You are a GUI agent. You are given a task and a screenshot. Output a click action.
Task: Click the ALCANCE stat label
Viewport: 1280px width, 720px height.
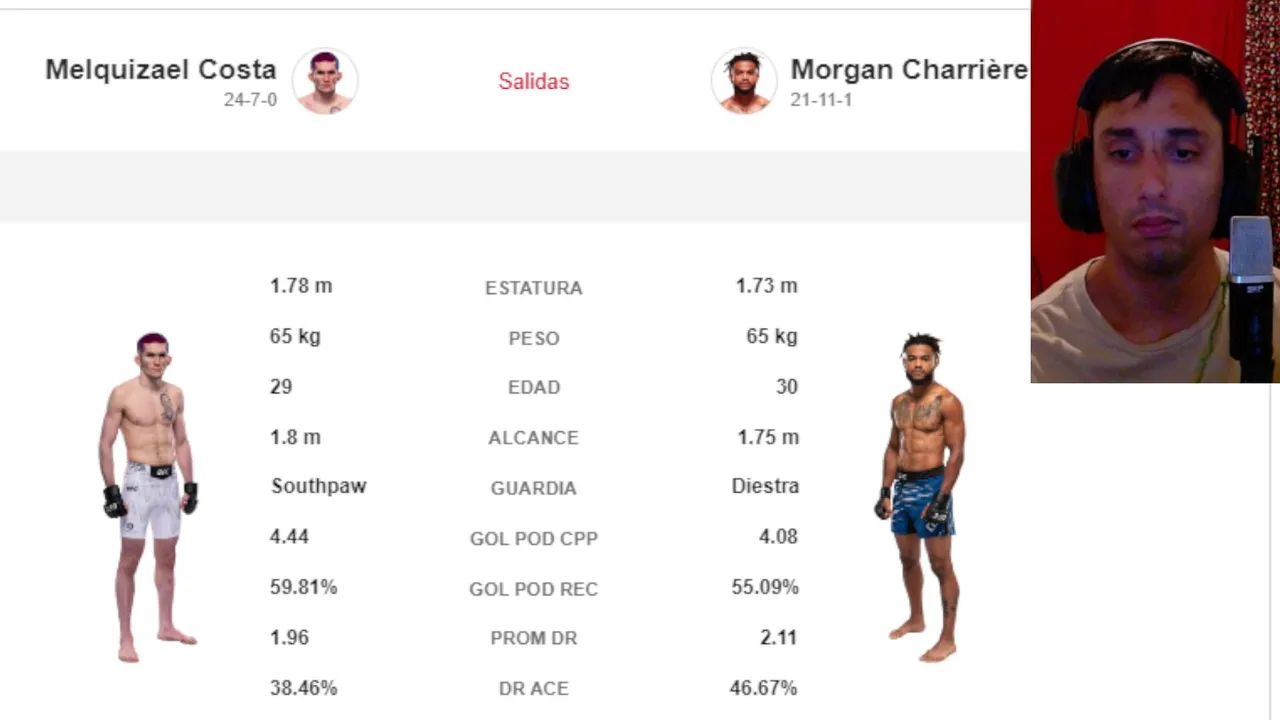[x=534, y=438]
